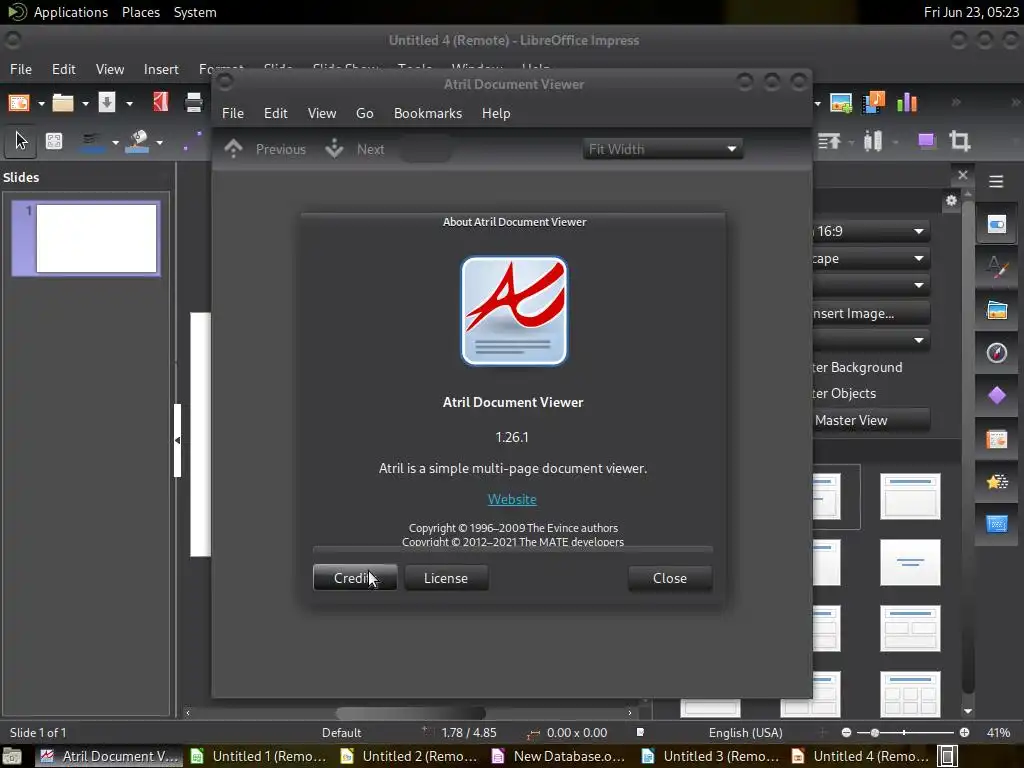The height and width of the screenshot is (768, 1024).
Task: Click the Save icon in Impress toolbar
Action: 106,103
